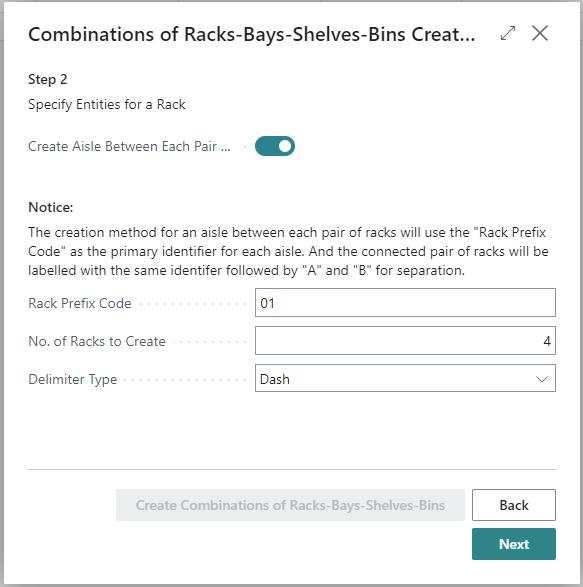Select the No. of Racks to Create field
The width and height of the screenshot is (583, 587).
click(405, 341)
